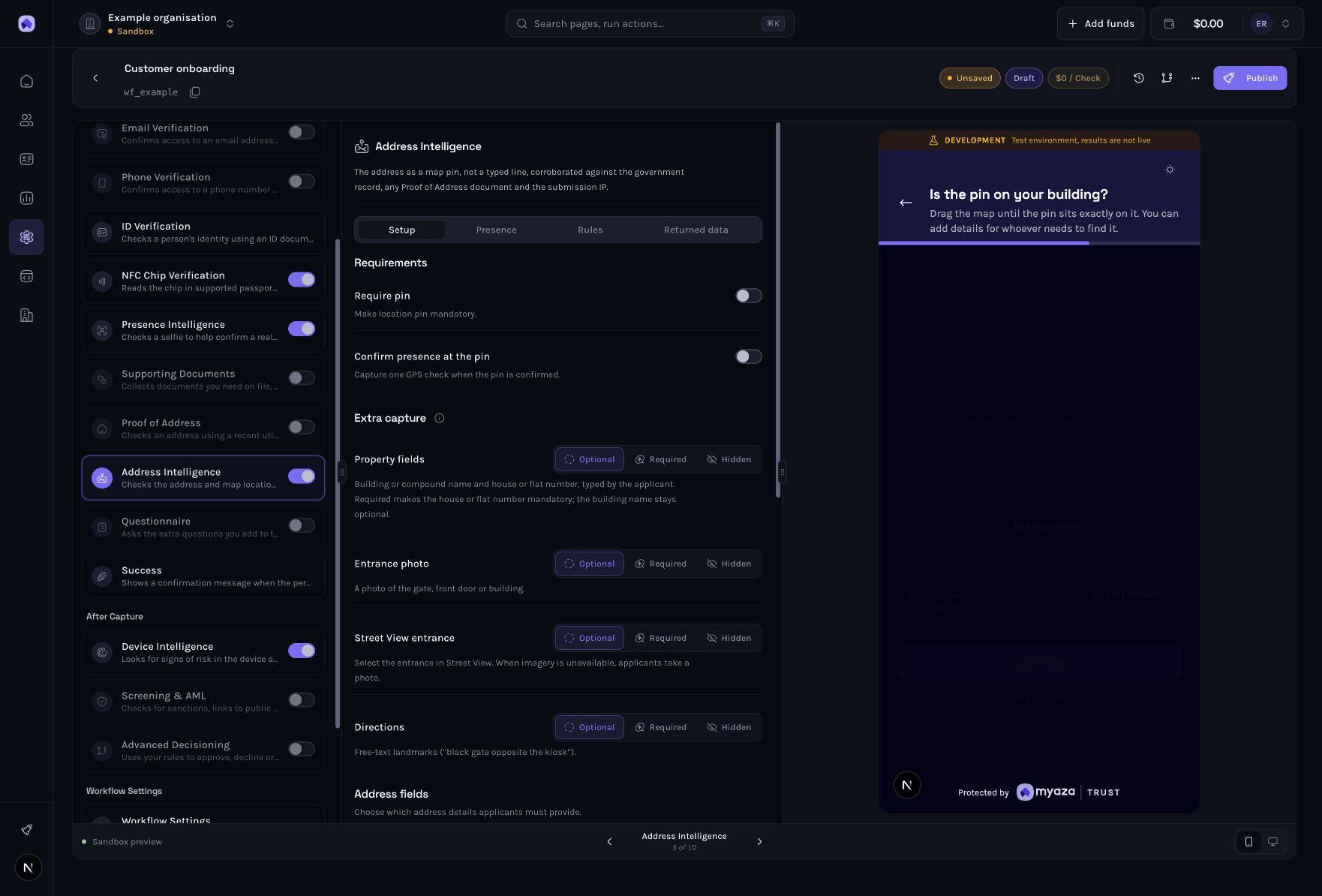Enable the Proof of Address toggle
This screenshot has height=896, width=1322.
302,427
